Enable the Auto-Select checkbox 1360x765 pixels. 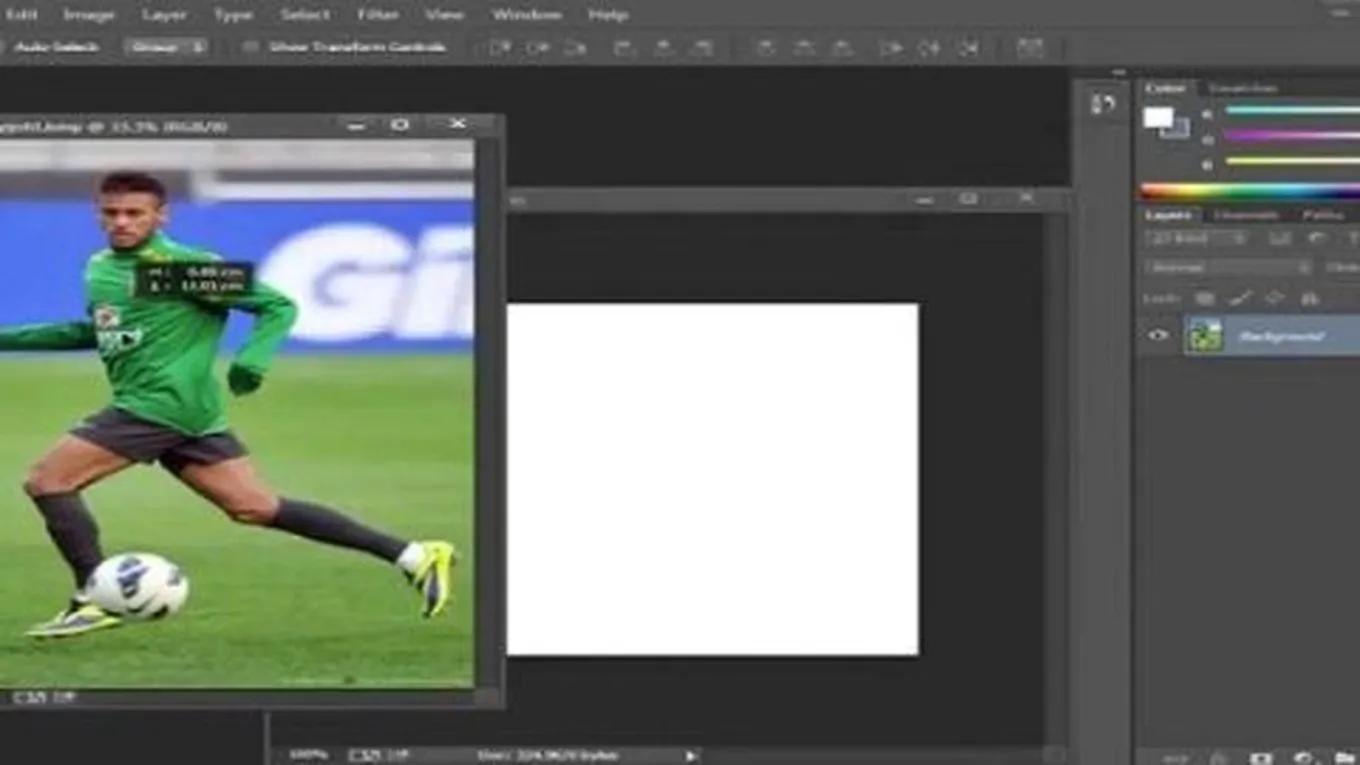coord(6,47)
